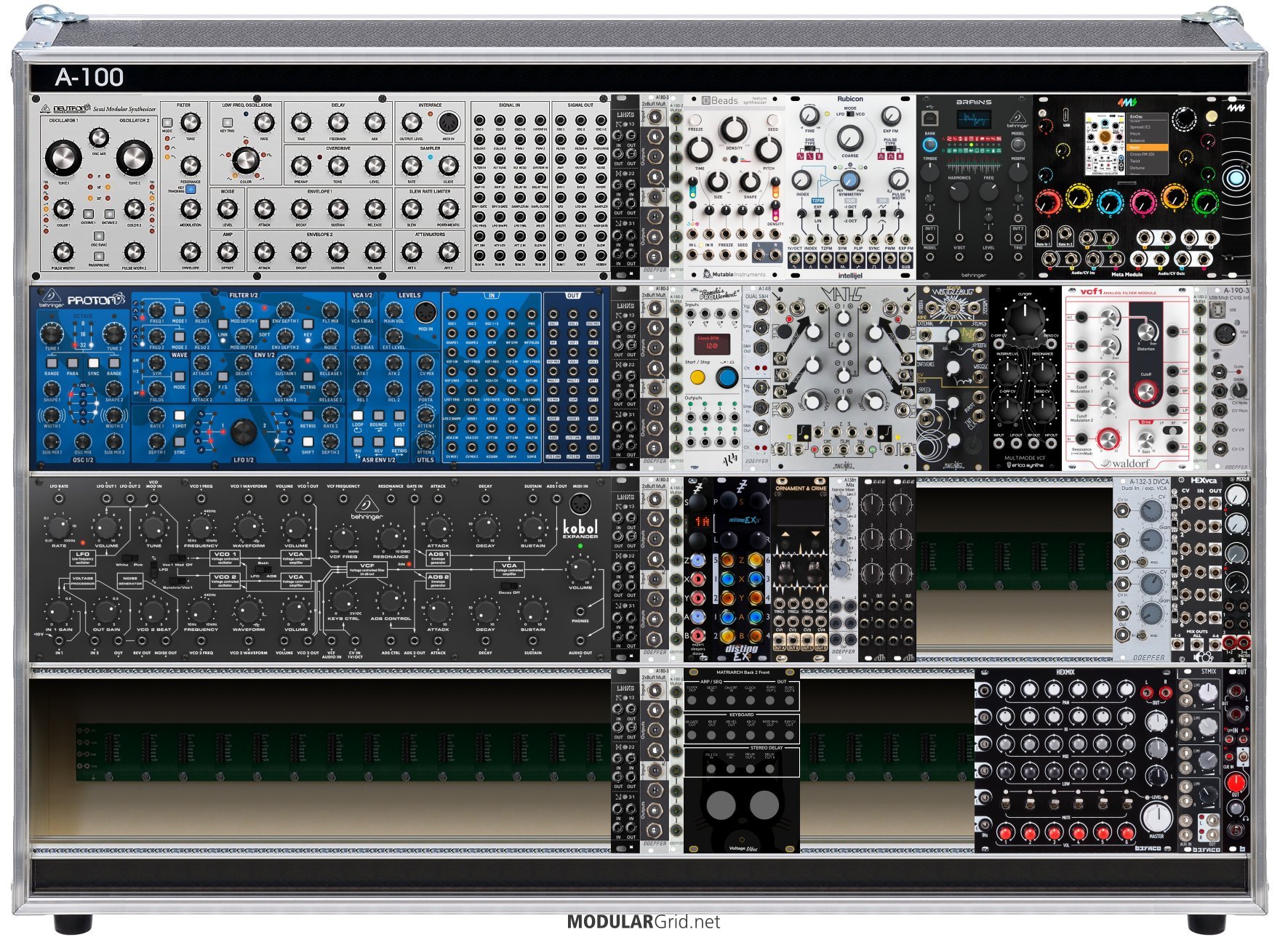Click the Brains MODEL button

pyautogui.click(x=1017, y=144)
